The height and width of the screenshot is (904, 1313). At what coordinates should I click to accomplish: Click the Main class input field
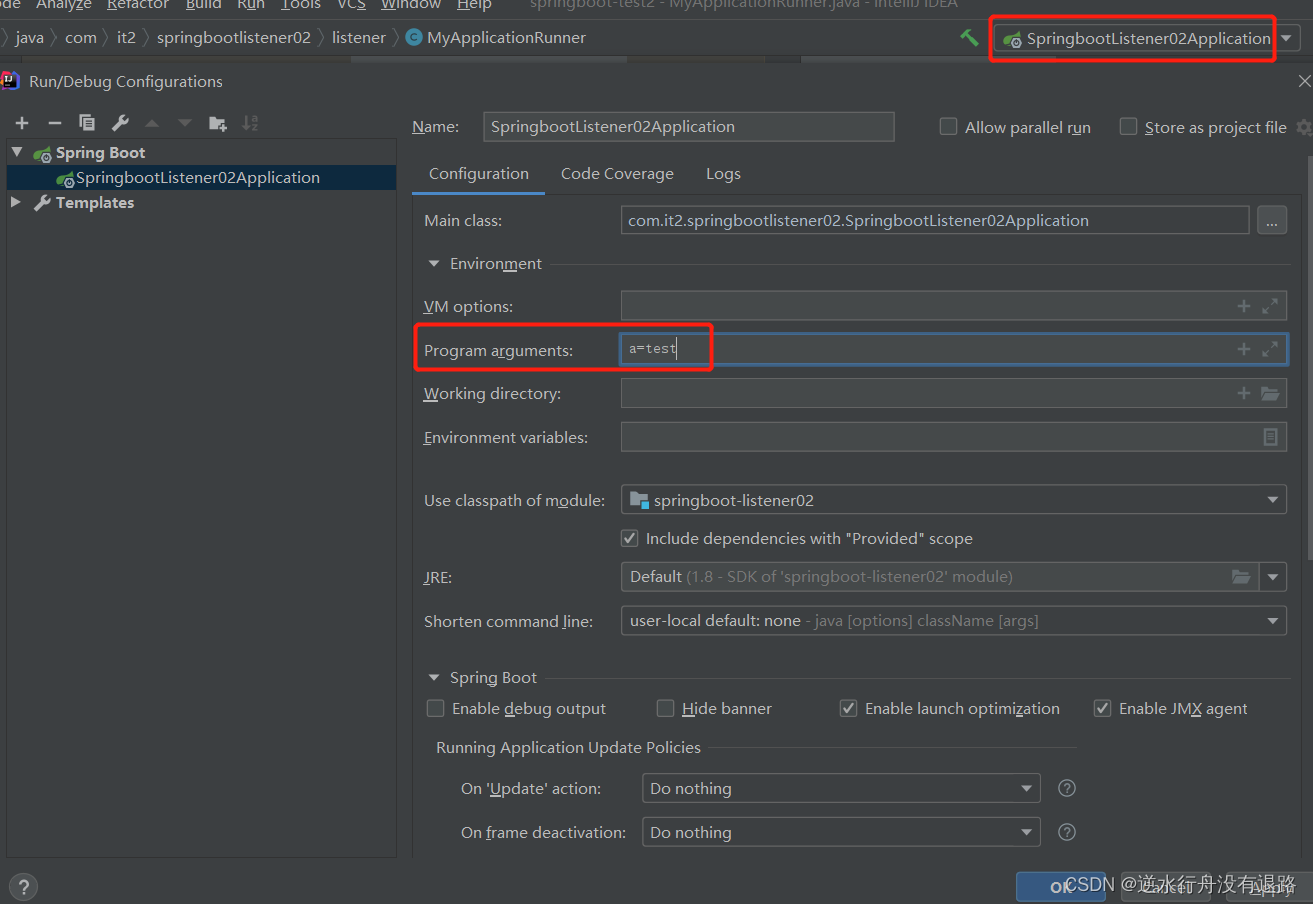pyautogui.click(x=935, y=221)
